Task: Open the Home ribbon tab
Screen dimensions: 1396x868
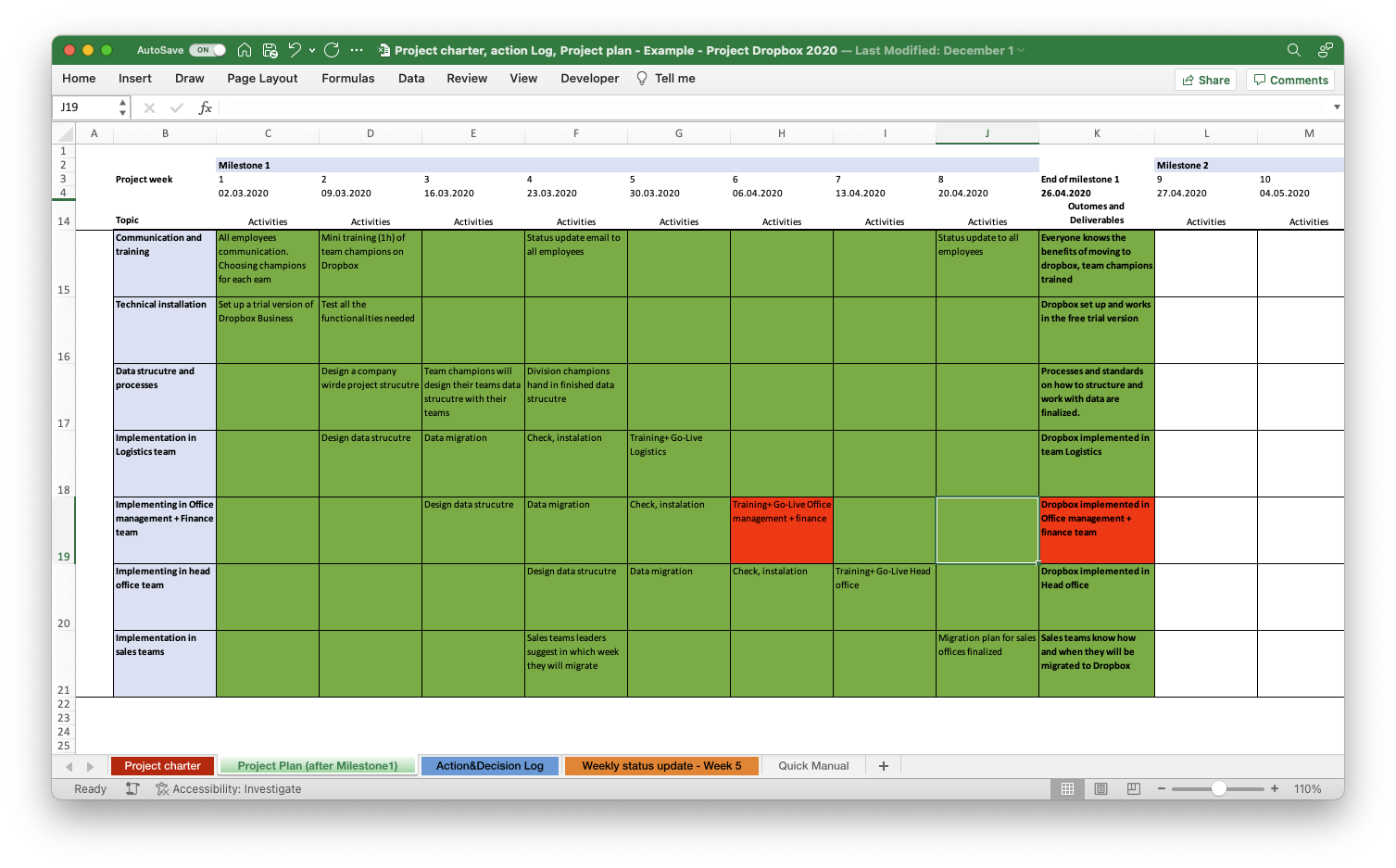Action: point(79,79)
